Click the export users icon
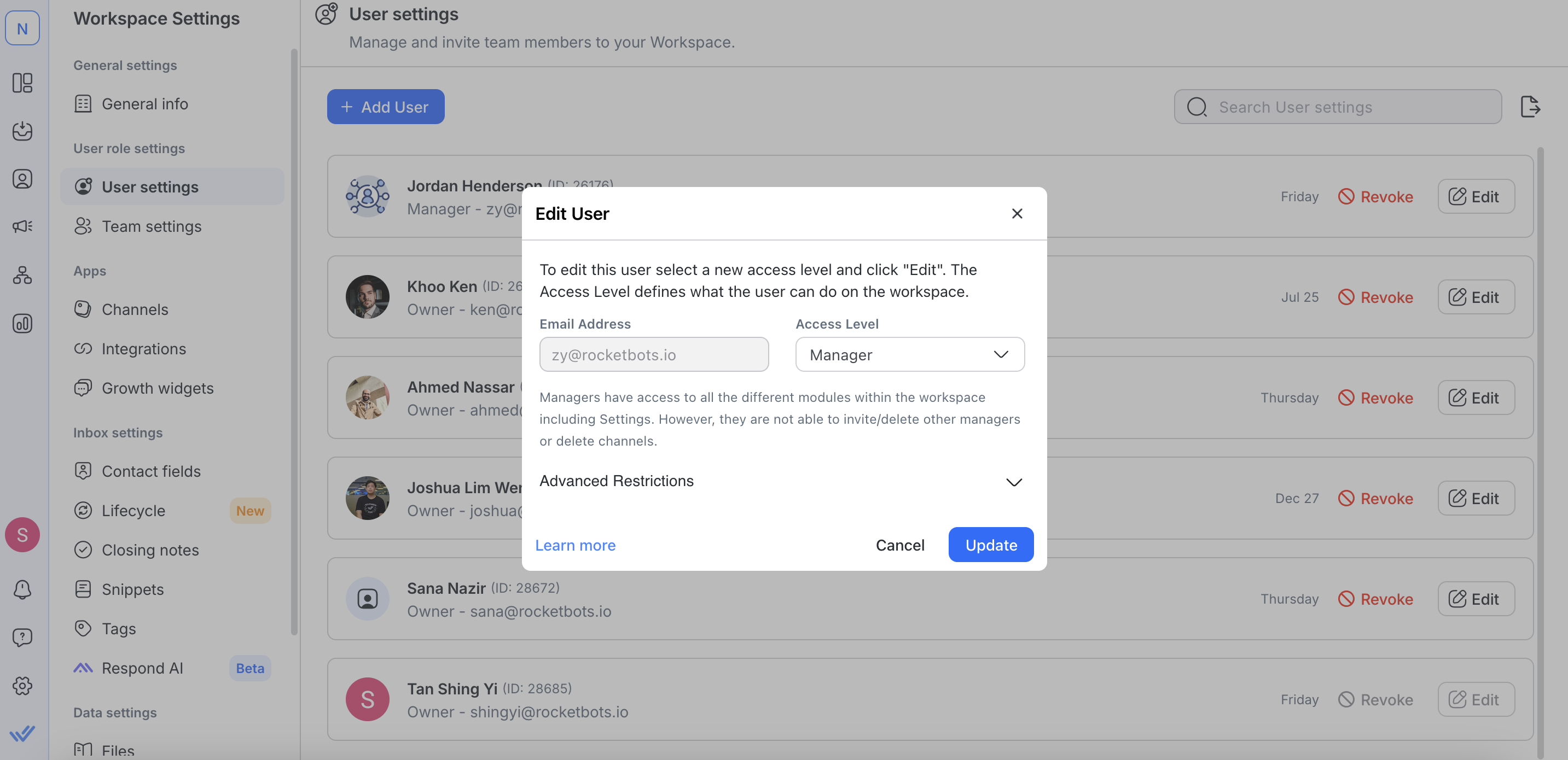This screenshot has width=1568, height=760. point(1530,107)
